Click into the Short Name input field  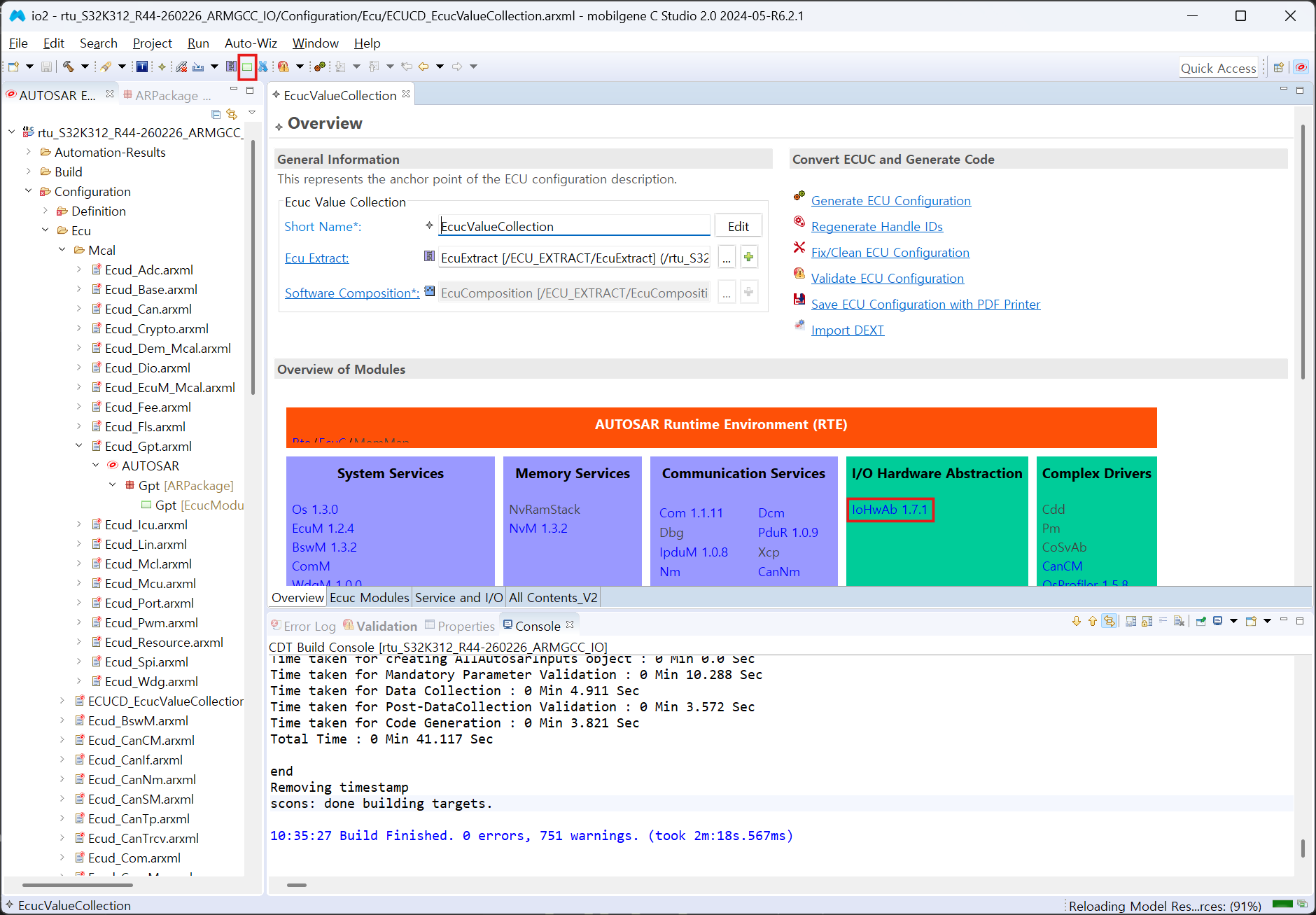point(574,226)
